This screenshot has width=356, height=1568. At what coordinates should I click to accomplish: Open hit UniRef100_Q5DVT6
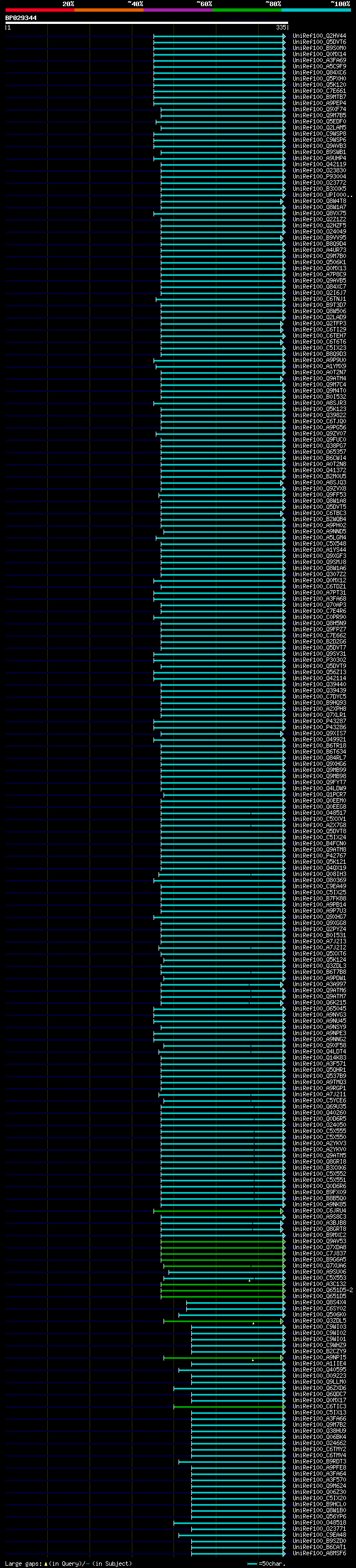click(319, 42)
